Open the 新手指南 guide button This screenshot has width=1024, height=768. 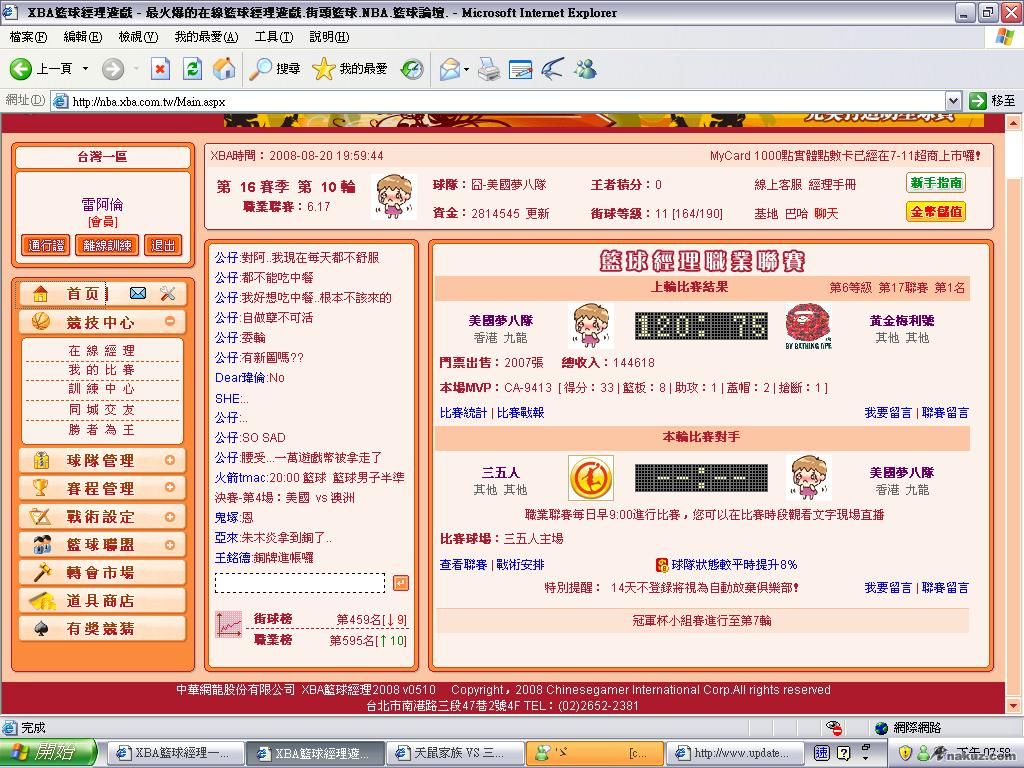[936, 183]
